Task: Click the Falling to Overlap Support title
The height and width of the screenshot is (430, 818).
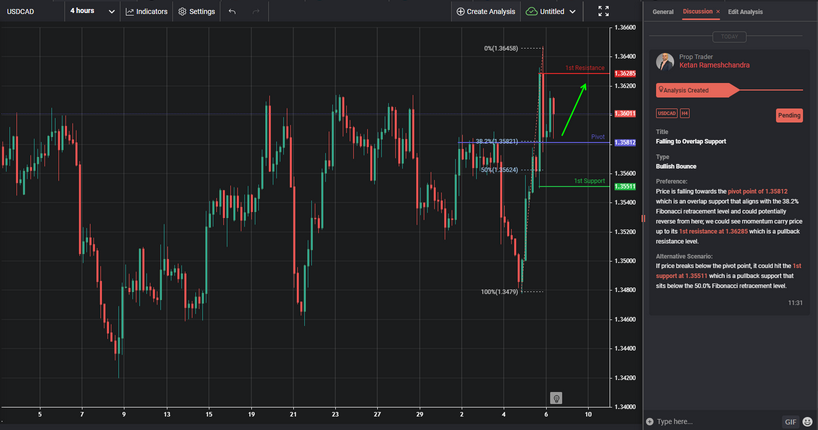Action: pyautogui.click(x=691, y=141)
